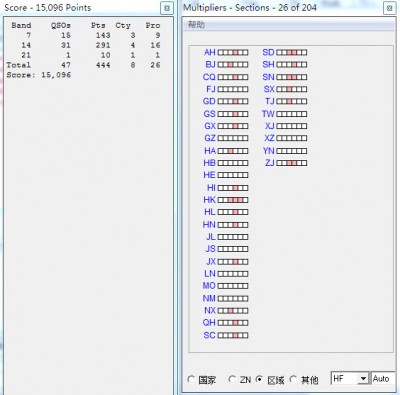Viewport: 400px width, 395px height.
Task: Click the GZ section label
Action: pos(210,138)
